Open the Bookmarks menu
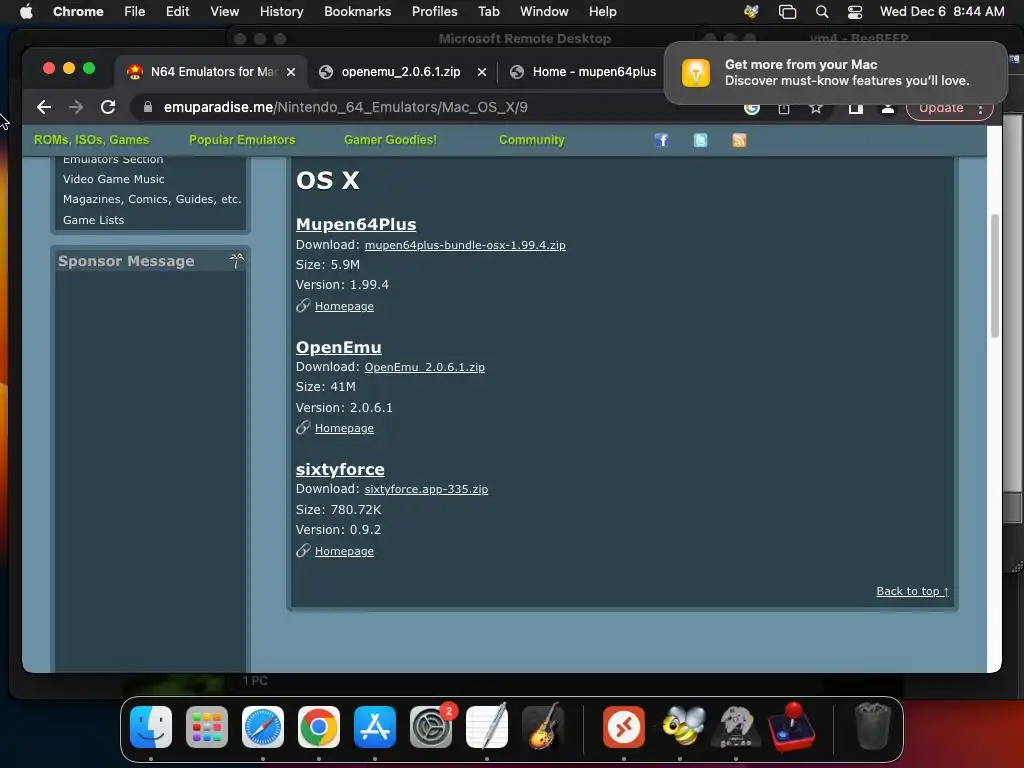1024x768 pixels. (x=358, y=12)
